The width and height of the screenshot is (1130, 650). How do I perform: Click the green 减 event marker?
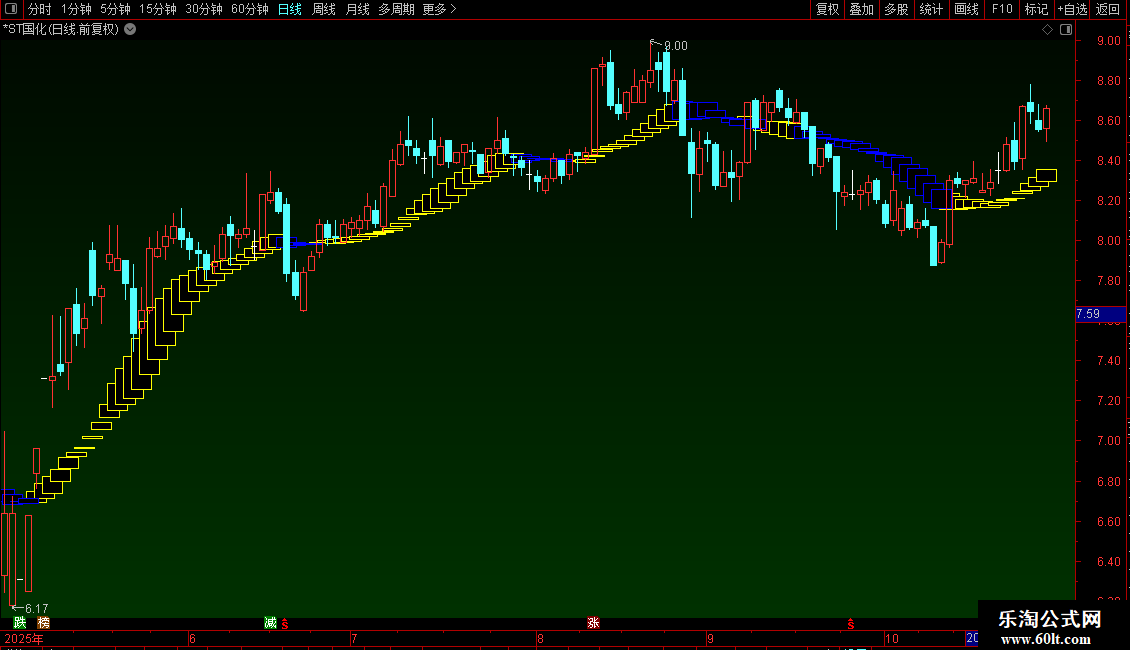270,623
